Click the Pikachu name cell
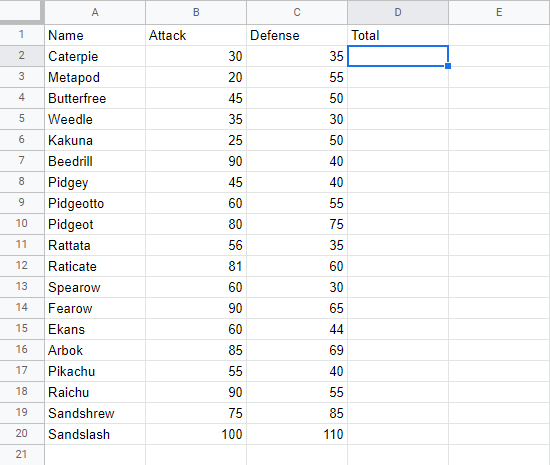 click(95, 371)
